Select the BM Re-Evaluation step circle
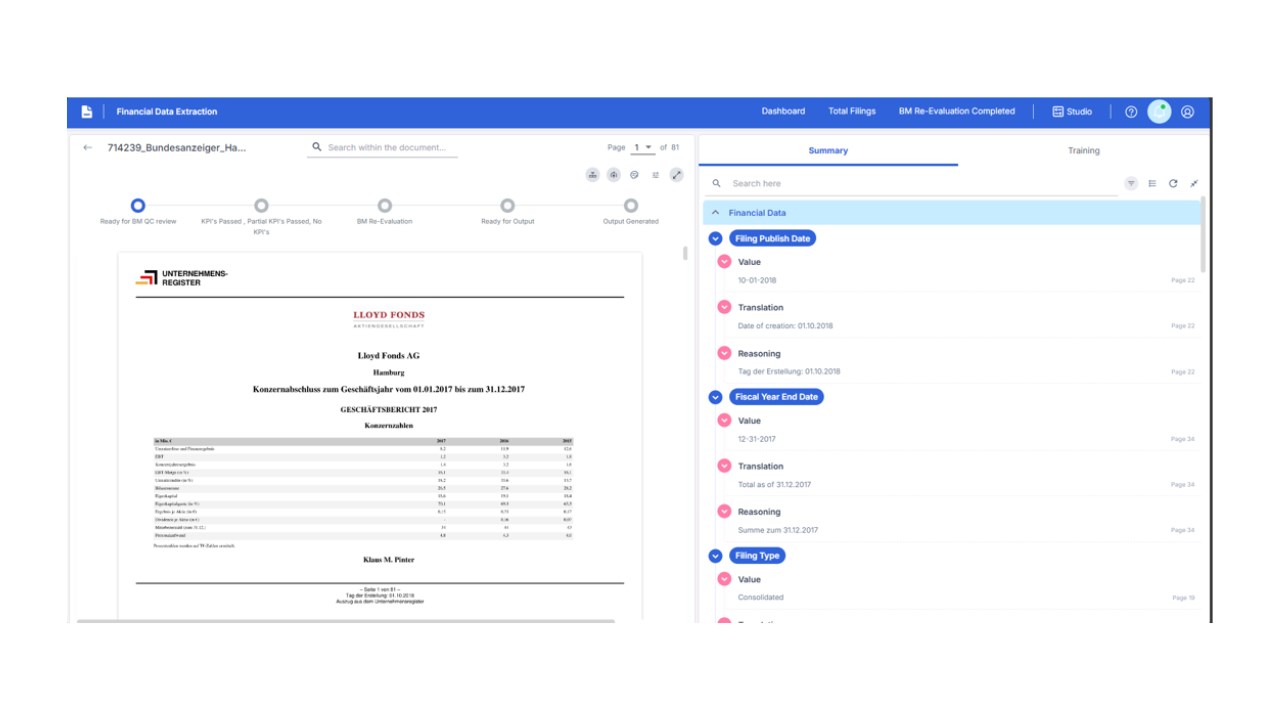 click(x=384, y=206)
